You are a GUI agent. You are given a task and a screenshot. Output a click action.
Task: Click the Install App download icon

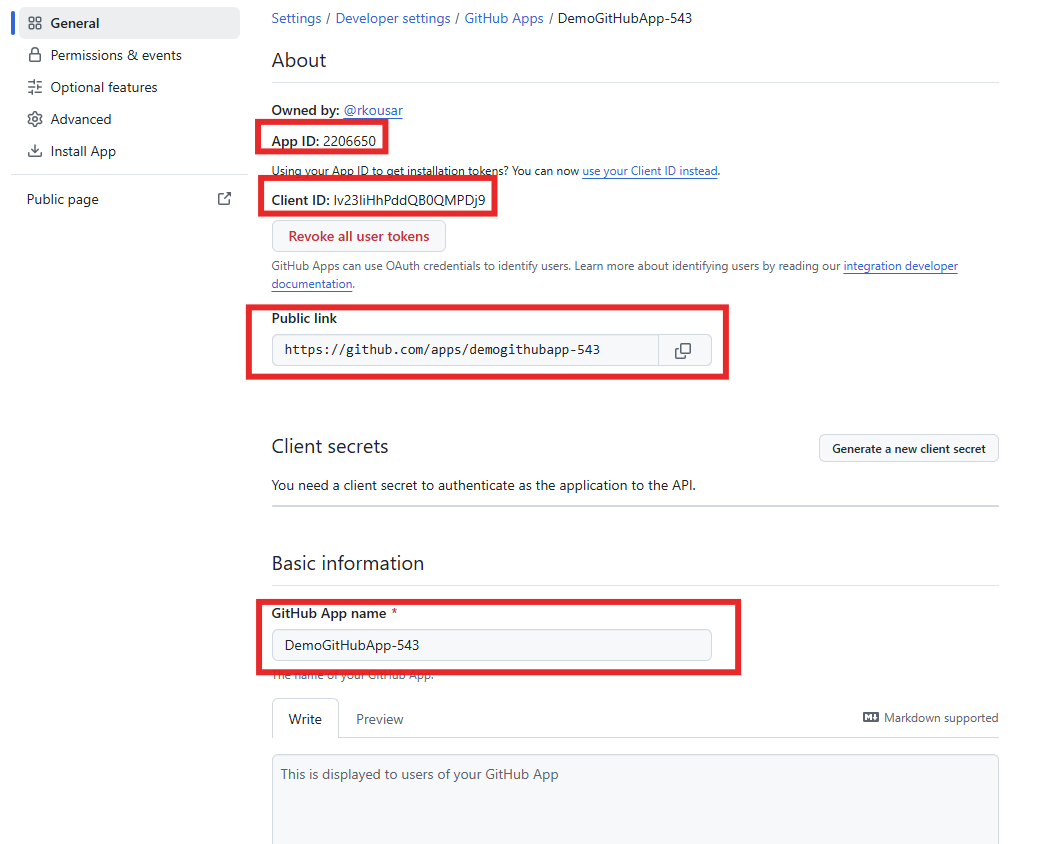pyautogui.click(x=35, y=151)
